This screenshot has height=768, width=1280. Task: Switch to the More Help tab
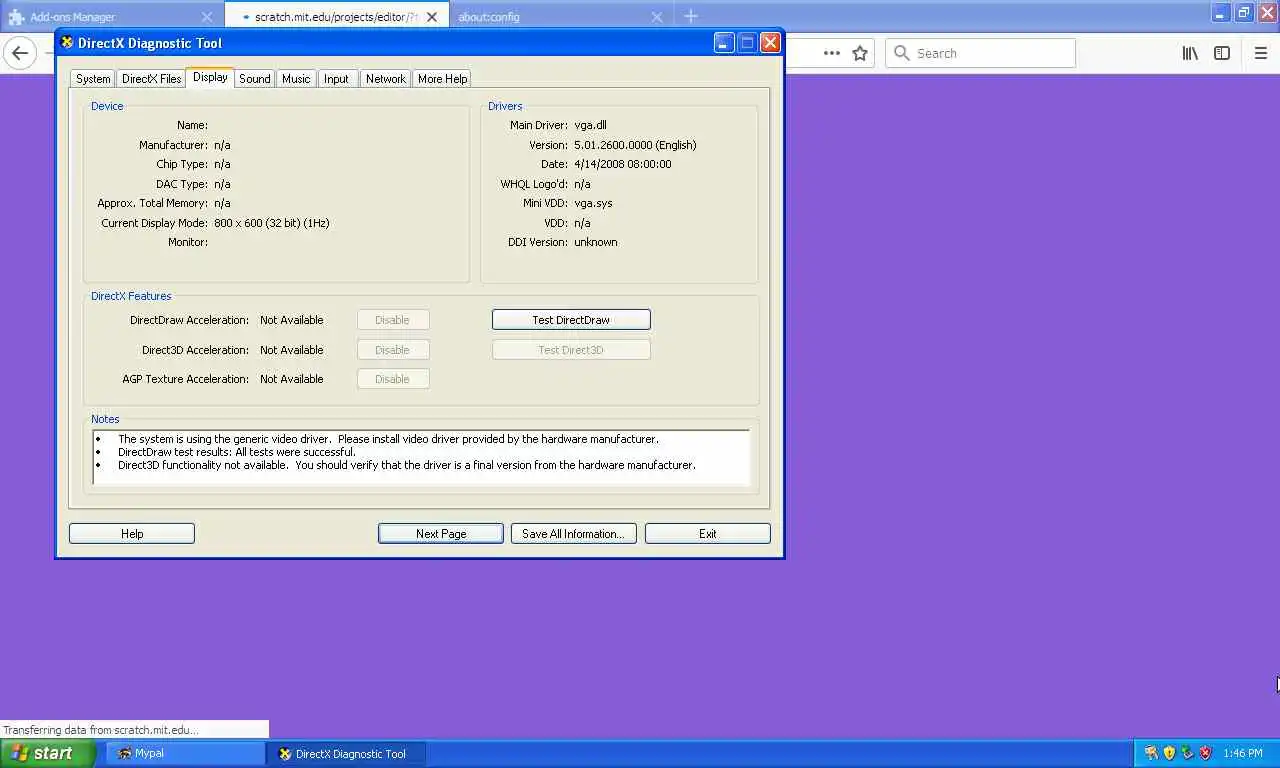point(442,79)
